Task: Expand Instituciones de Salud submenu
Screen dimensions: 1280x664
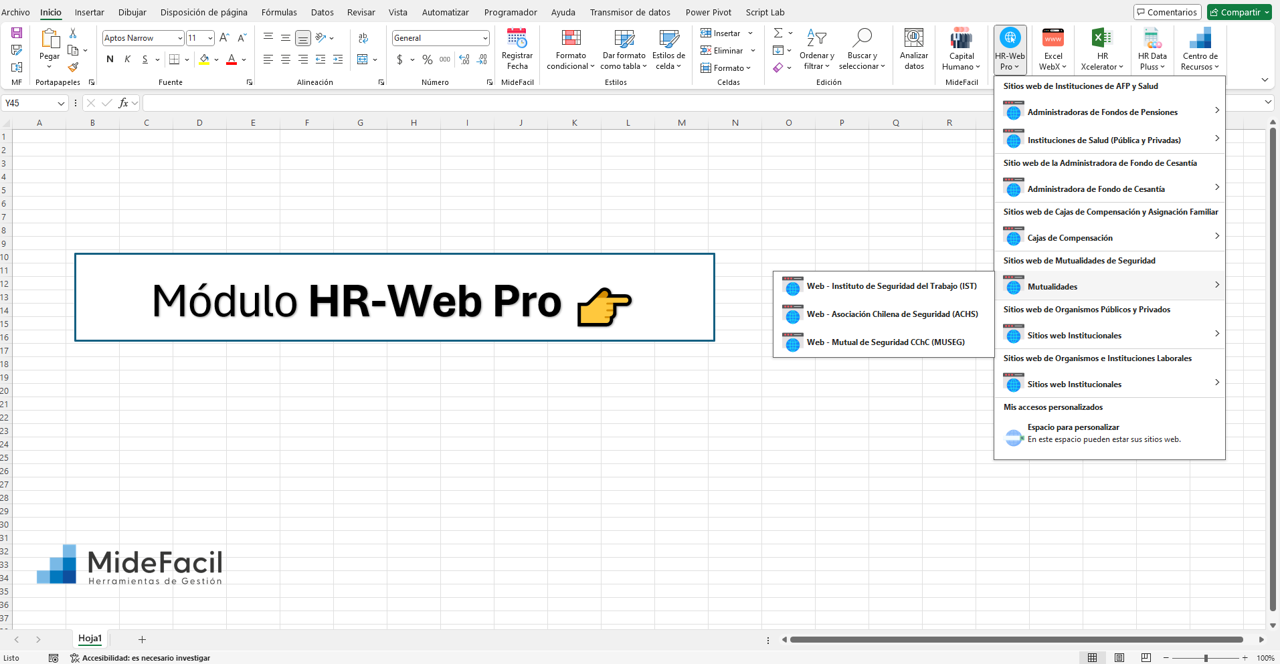Action: [1110, 140]
